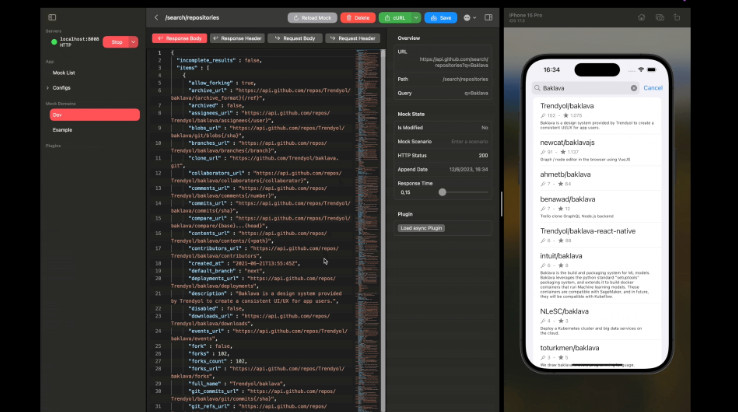Click the URL value in Overview
The width and height of the screenshot is (738, 412).
[x=454, y=62]
